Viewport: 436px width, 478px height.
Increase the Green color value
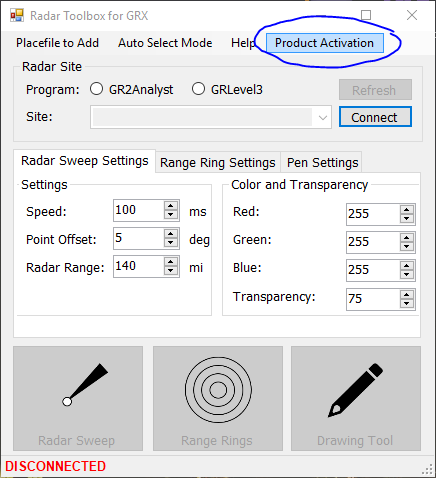(x=407, y=238)
